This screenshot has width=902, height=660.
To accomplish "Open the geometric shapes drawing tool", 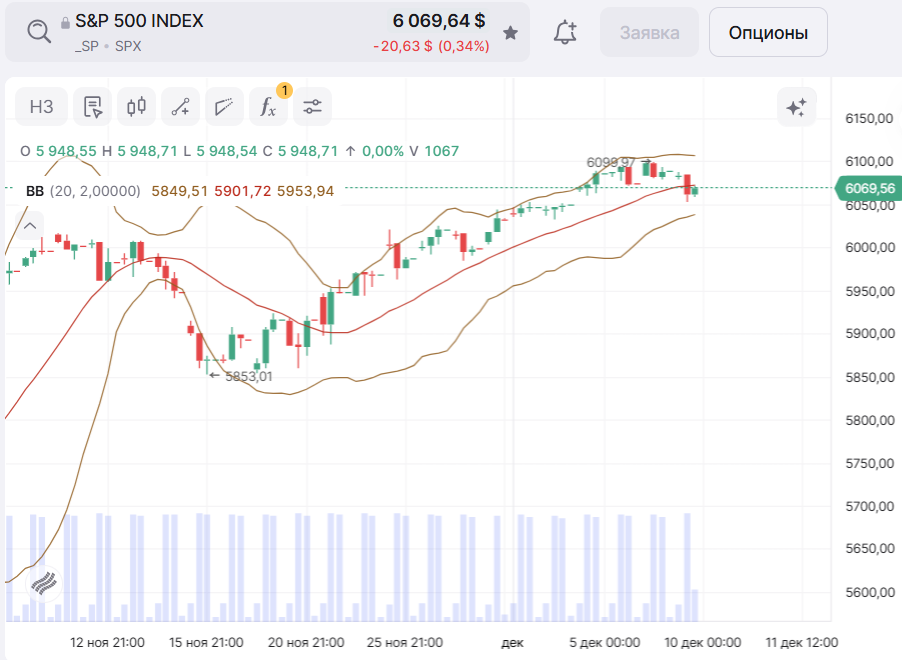I will pyautogui.click(x=224, y=106).
